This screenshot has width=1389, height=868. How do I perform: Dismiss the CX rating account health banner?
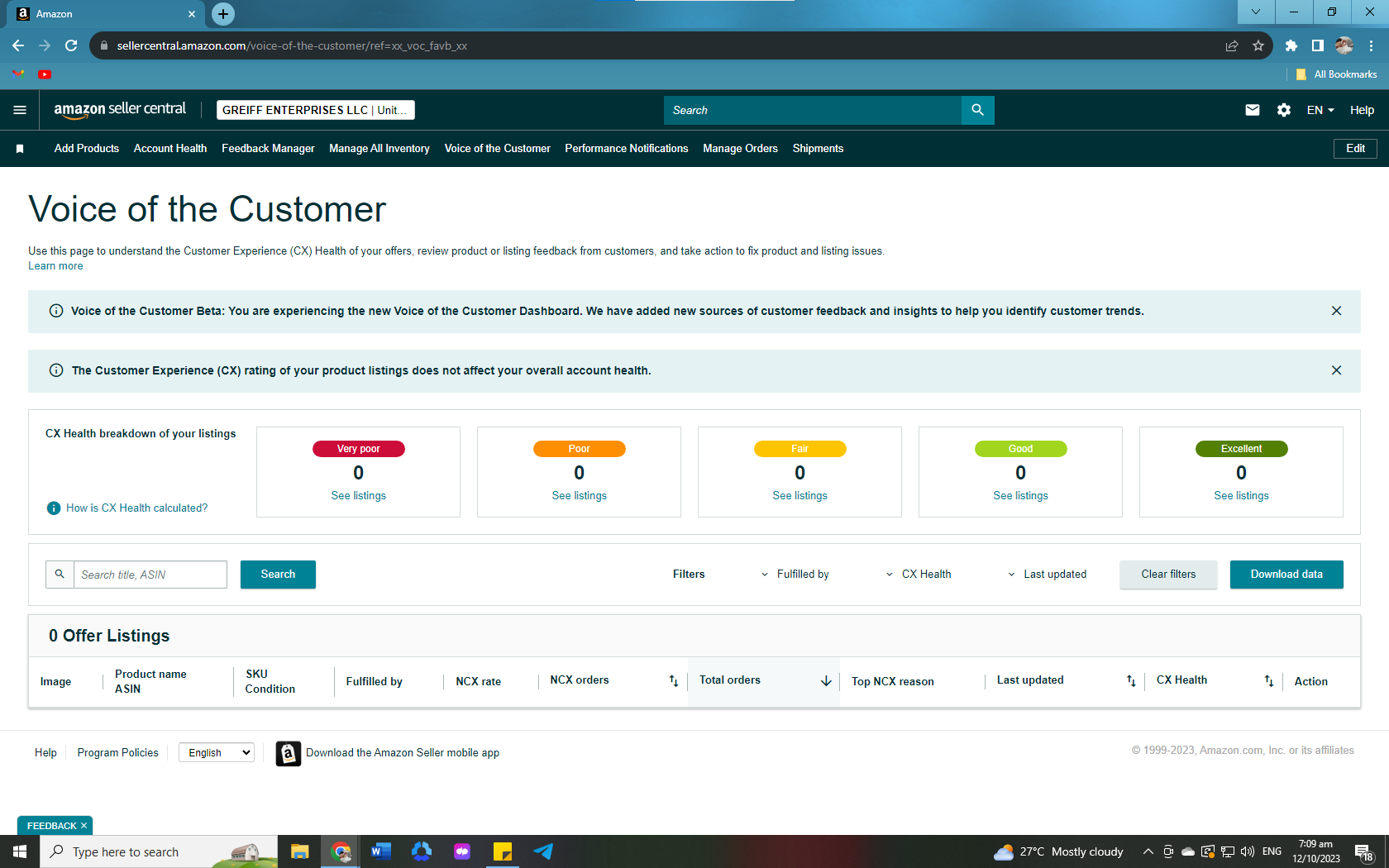(x=1336, y=370)
